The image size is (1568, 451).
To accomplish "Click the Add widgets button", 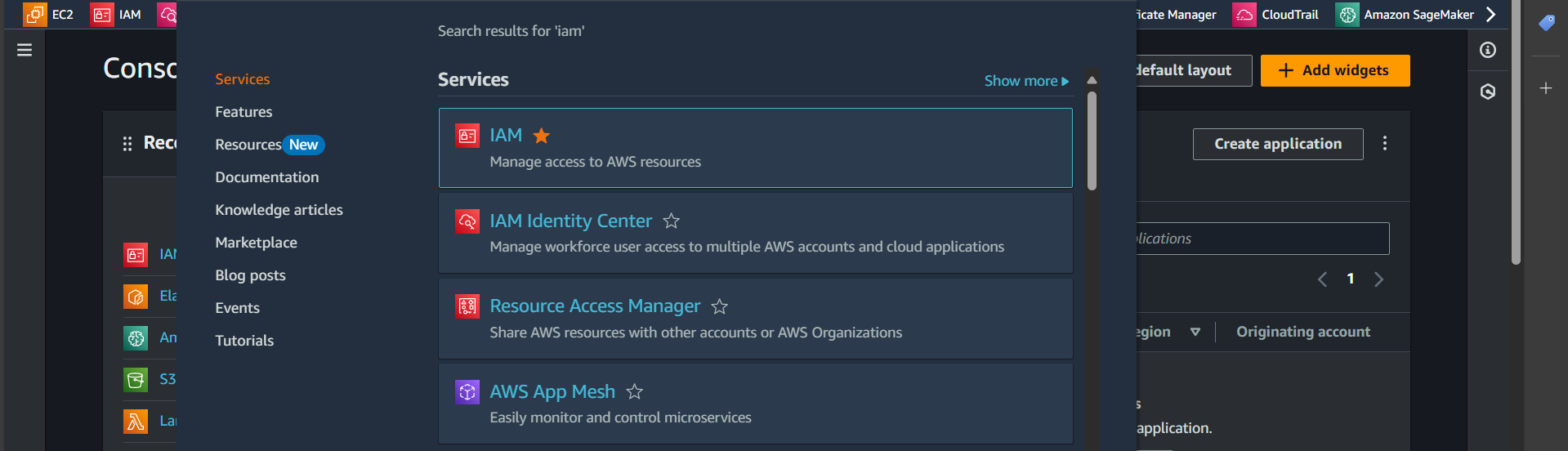I will point(1334,70).
